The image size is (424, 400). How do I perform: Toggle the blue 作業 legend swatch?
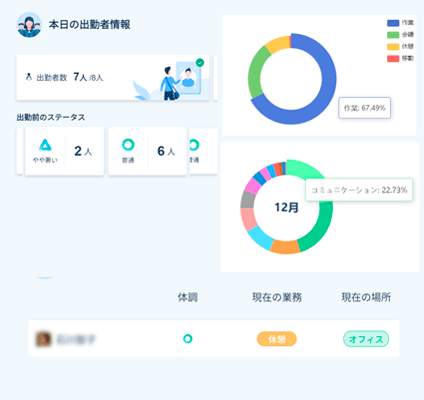click(393, 23)
